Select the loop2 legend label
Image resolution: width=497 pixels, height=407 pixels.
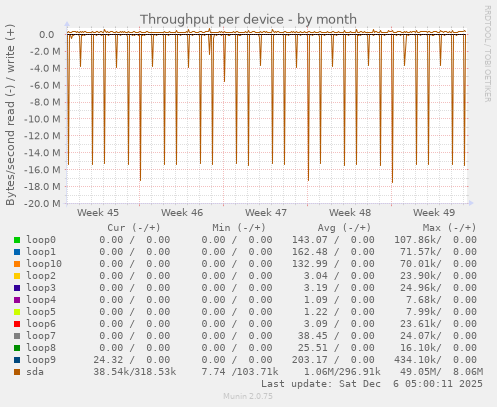tap(41, 276)
